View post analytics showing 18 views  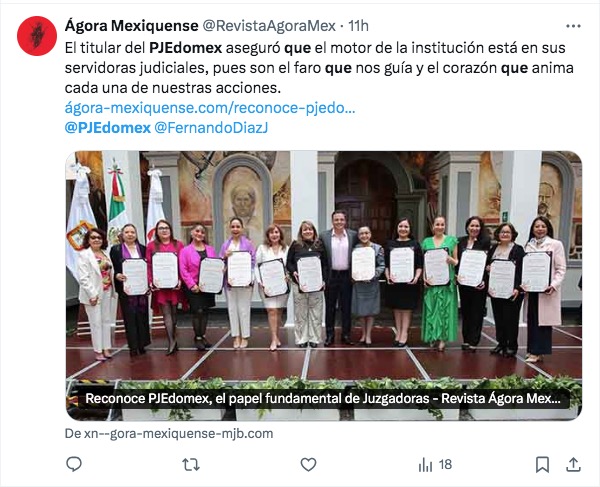435,464
